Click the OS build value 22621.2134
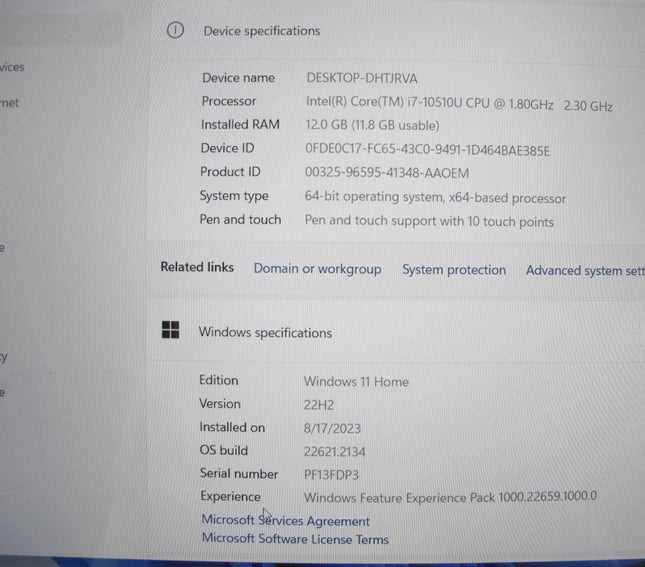Viewport: 645px width, 567px height. (334, 452)
